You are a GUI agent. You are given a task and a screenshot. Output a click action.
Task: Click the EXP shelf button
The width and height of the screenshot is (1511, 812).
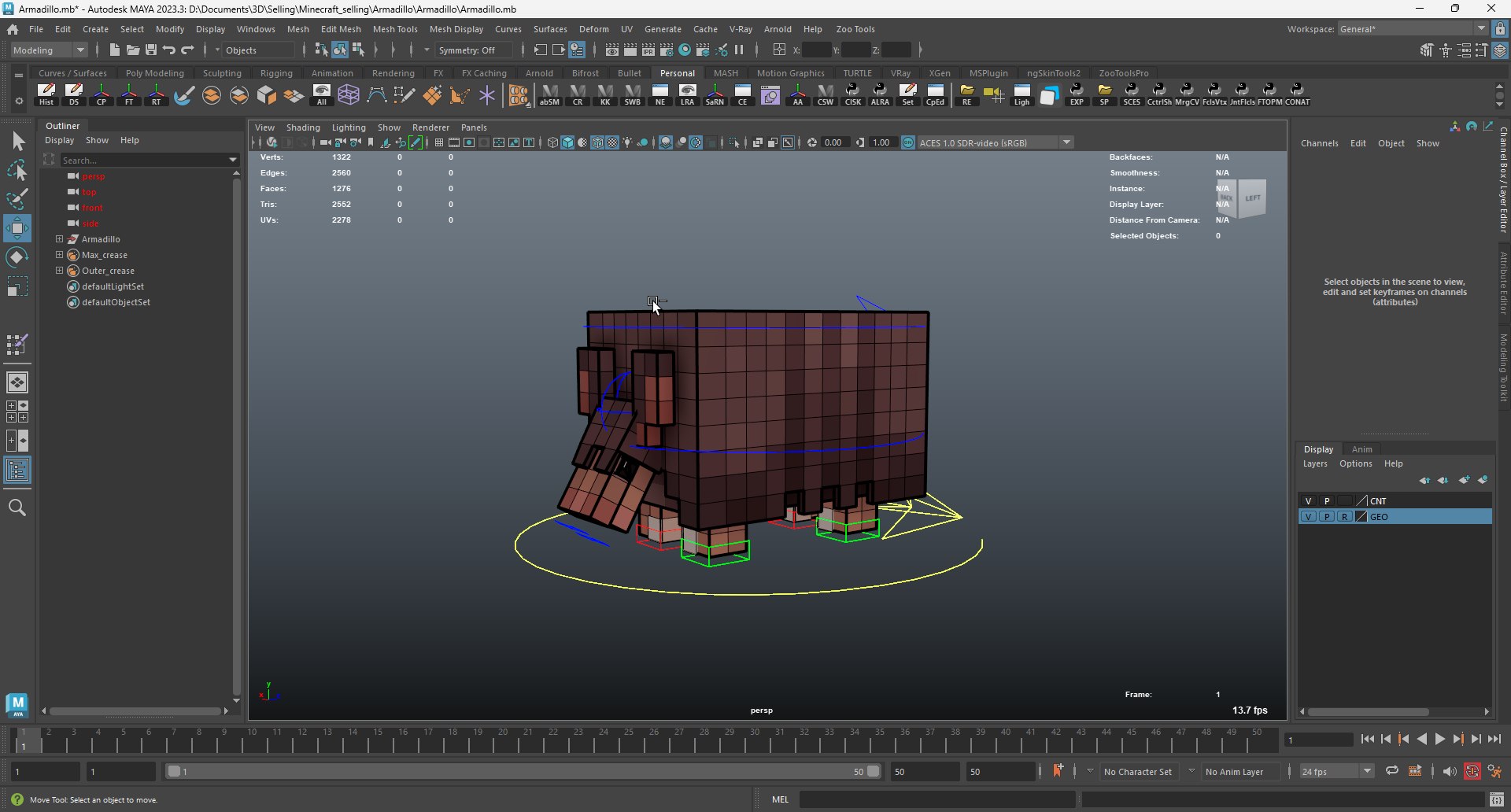(x=1077, y=94)
